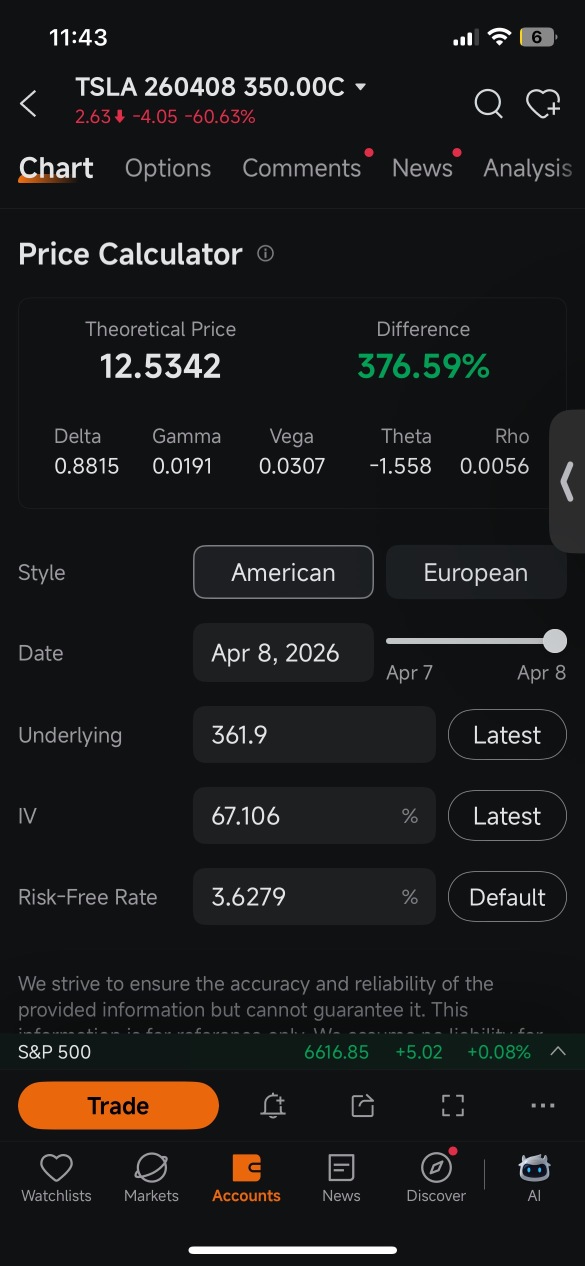585x1266 pixels.
Task: Select European option style
Action: pyautogui.click(x=476, y=572)
